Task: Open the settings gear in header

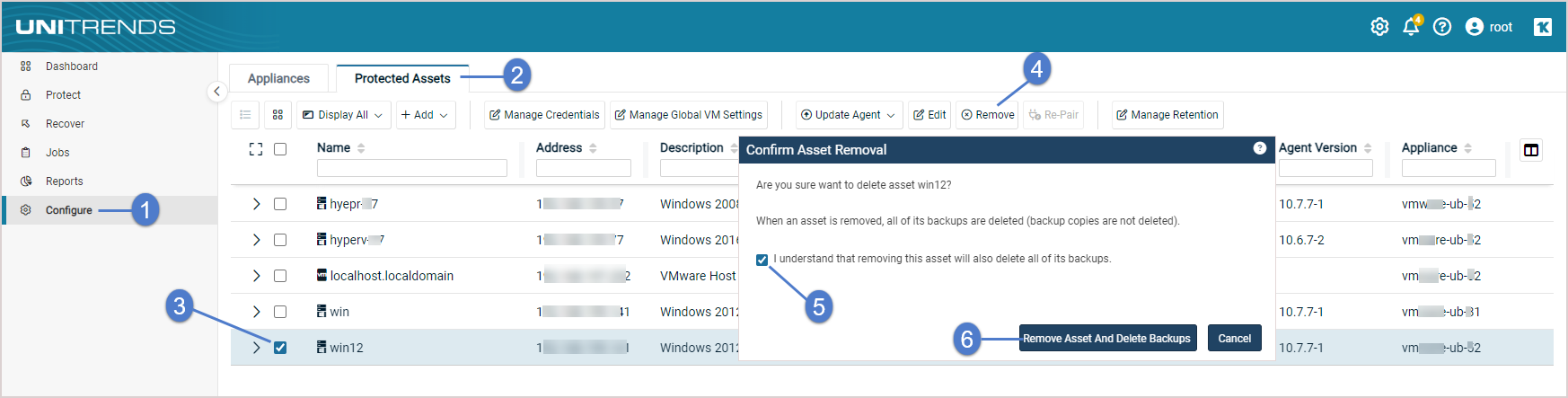Action: point(1379,27)
